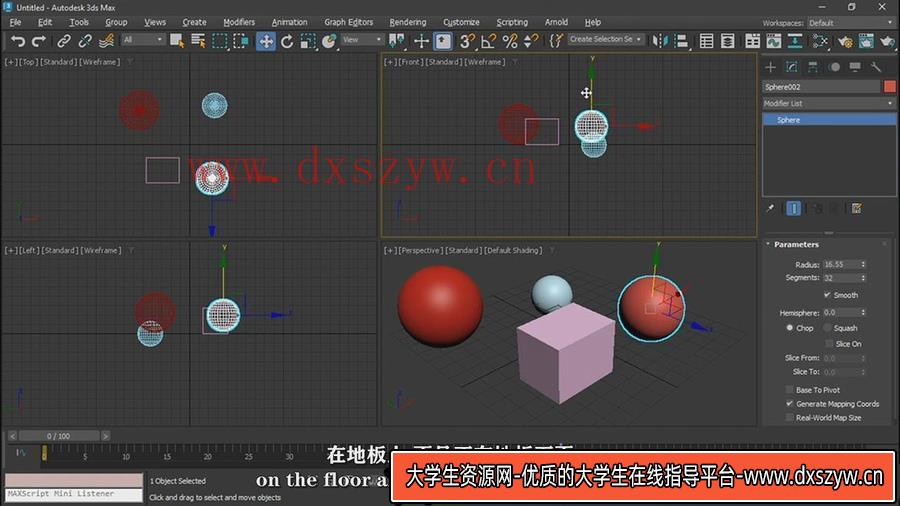Toggle Generate Mapping Coords checkbox
The height and width of the screenshot is (506, 900).
click(x=790, y=404)
